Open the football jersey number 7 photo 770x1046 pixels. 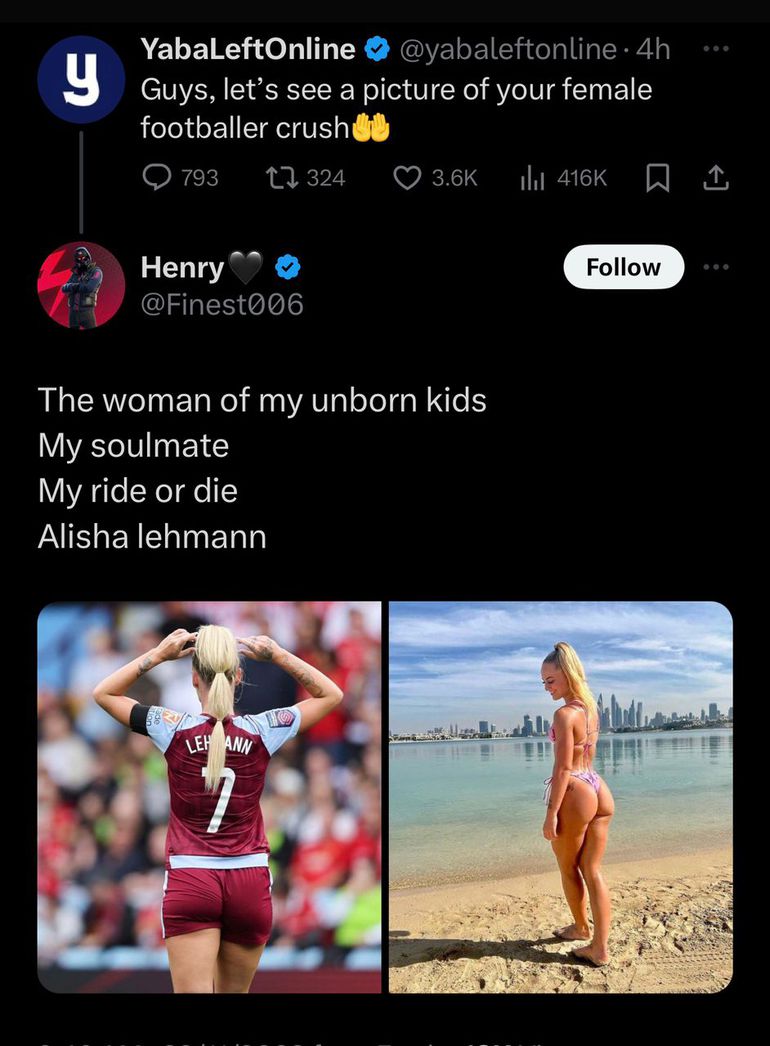click(209, 797)
